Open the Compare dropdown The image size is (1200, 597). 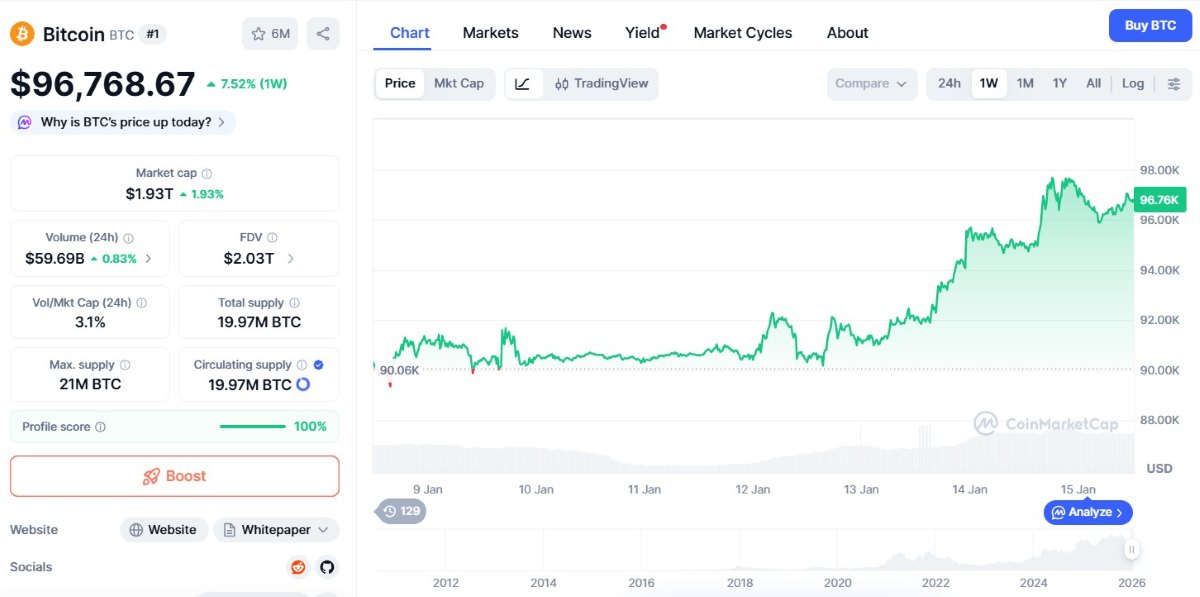tap(872, 84)
